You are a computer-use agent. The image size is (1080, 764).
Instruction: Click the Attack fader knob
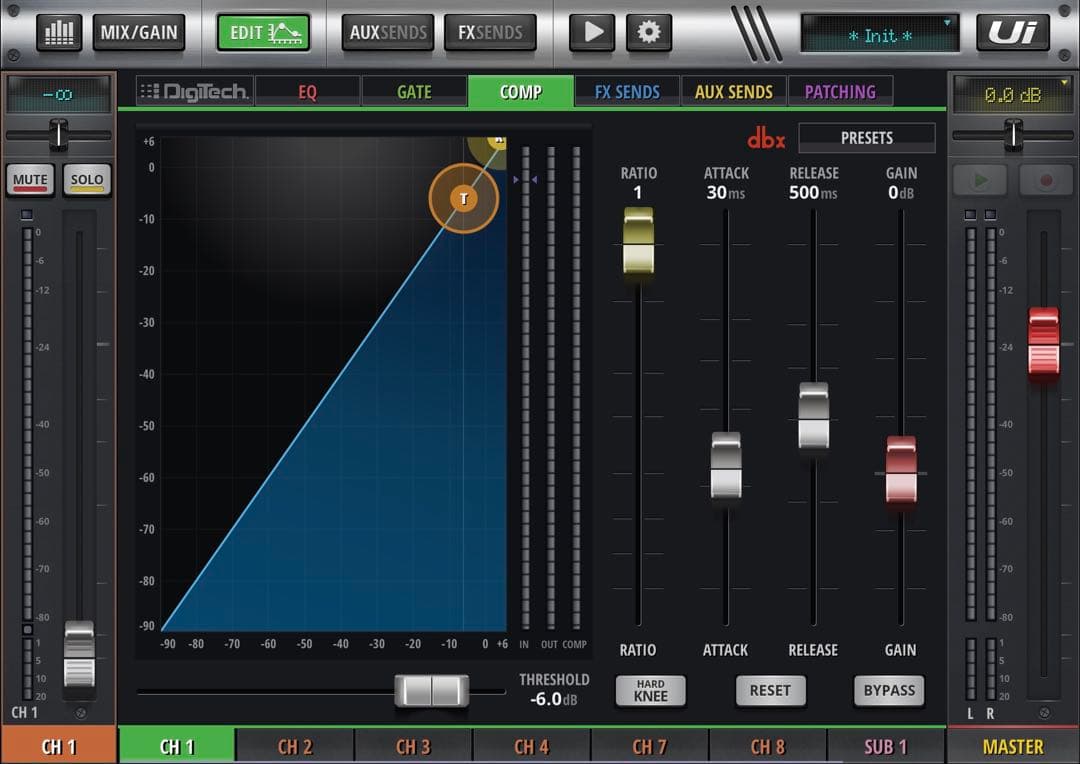click(x=726, y=465)
